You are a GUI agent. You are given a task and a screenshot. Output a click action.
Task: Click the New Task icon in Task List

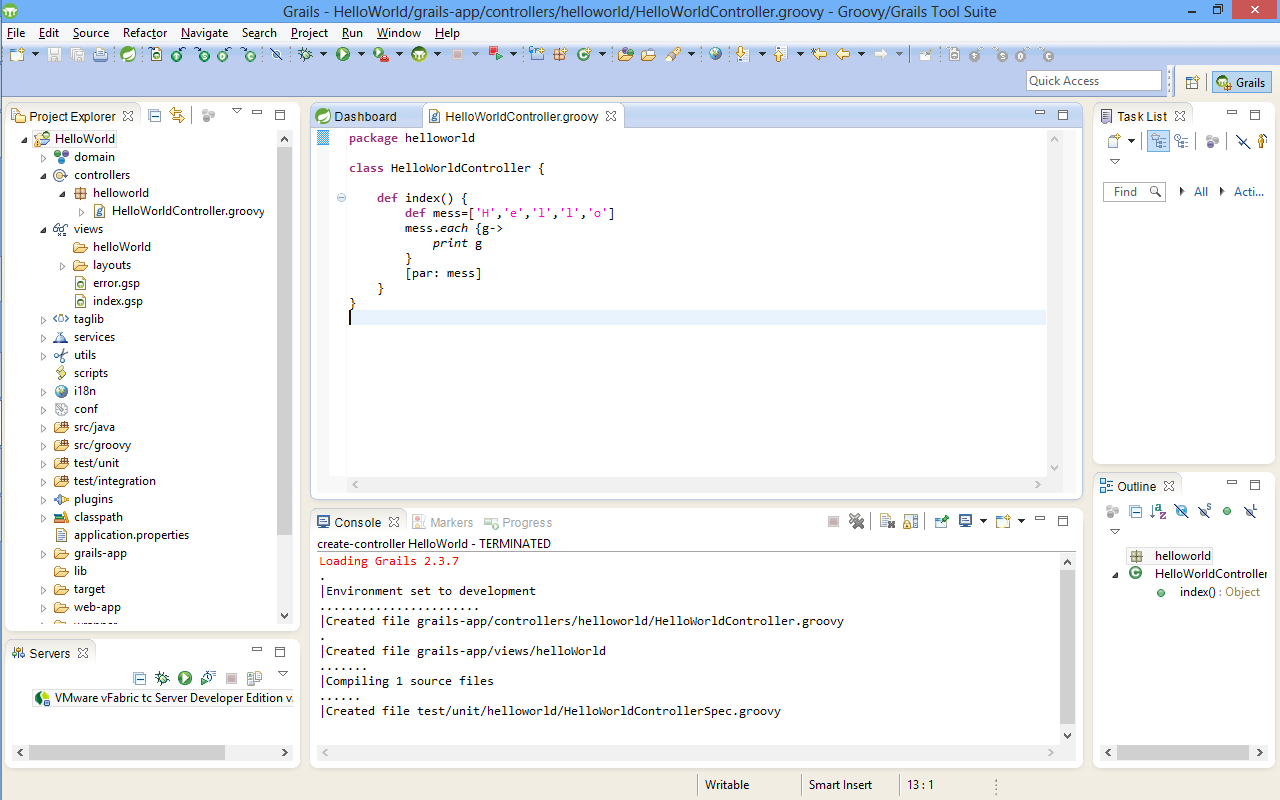[1112, 141]
